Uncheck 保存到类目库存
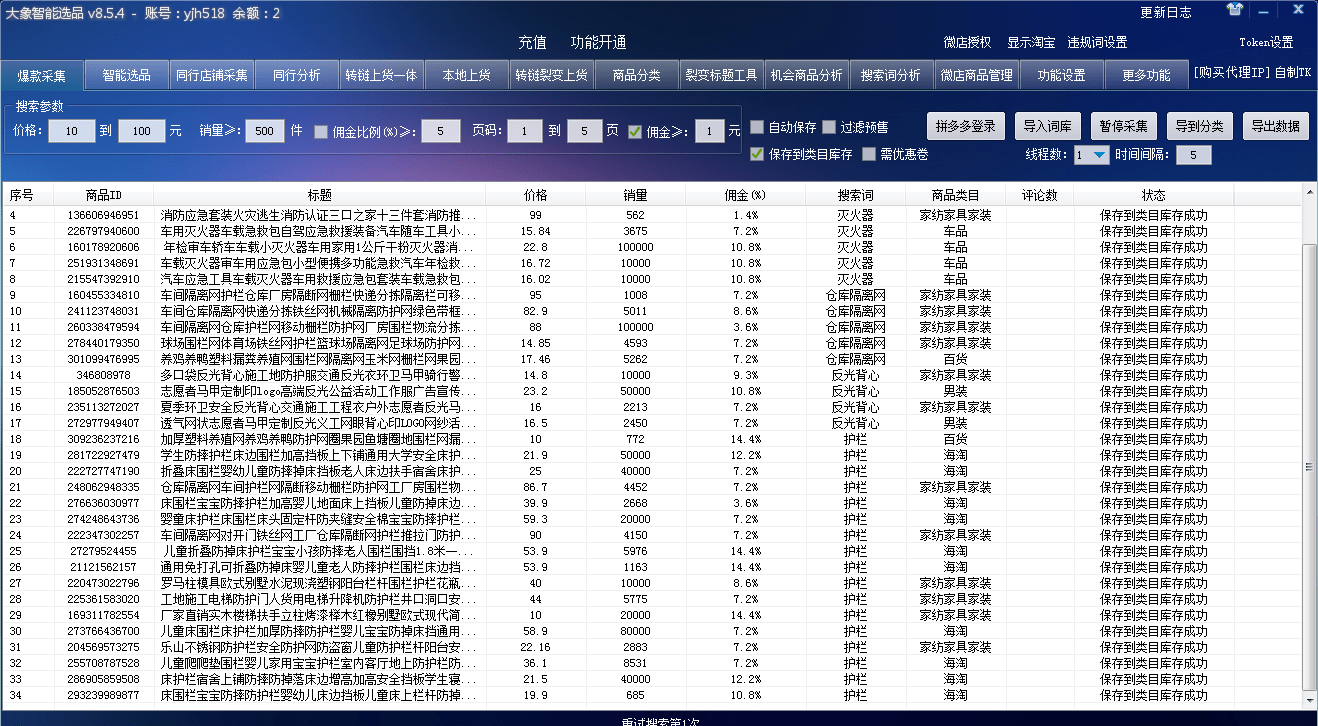 click(x=757, y=154)
